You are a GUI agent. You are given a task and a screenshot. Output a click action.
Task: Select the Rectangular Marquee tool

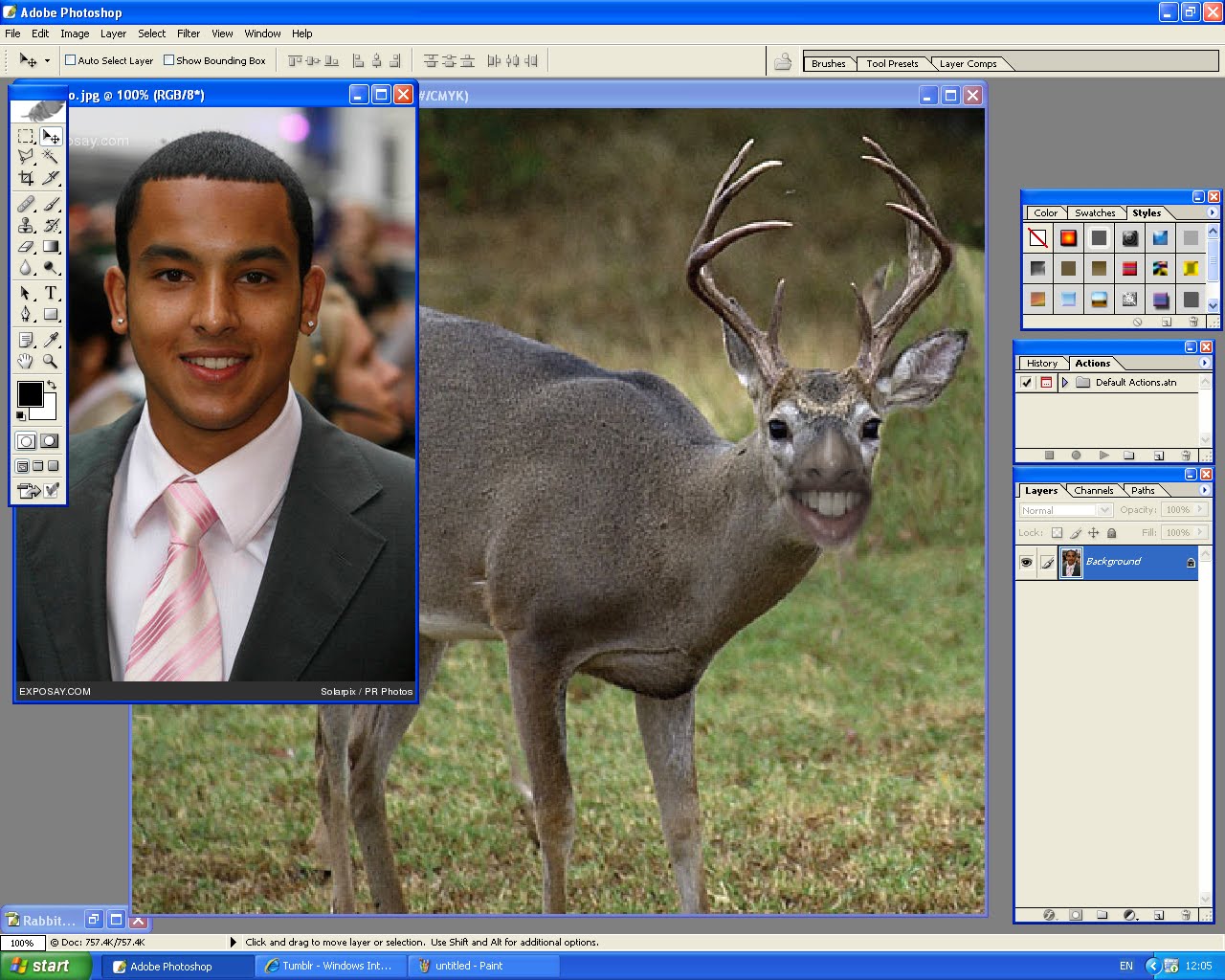coord(26,137)
